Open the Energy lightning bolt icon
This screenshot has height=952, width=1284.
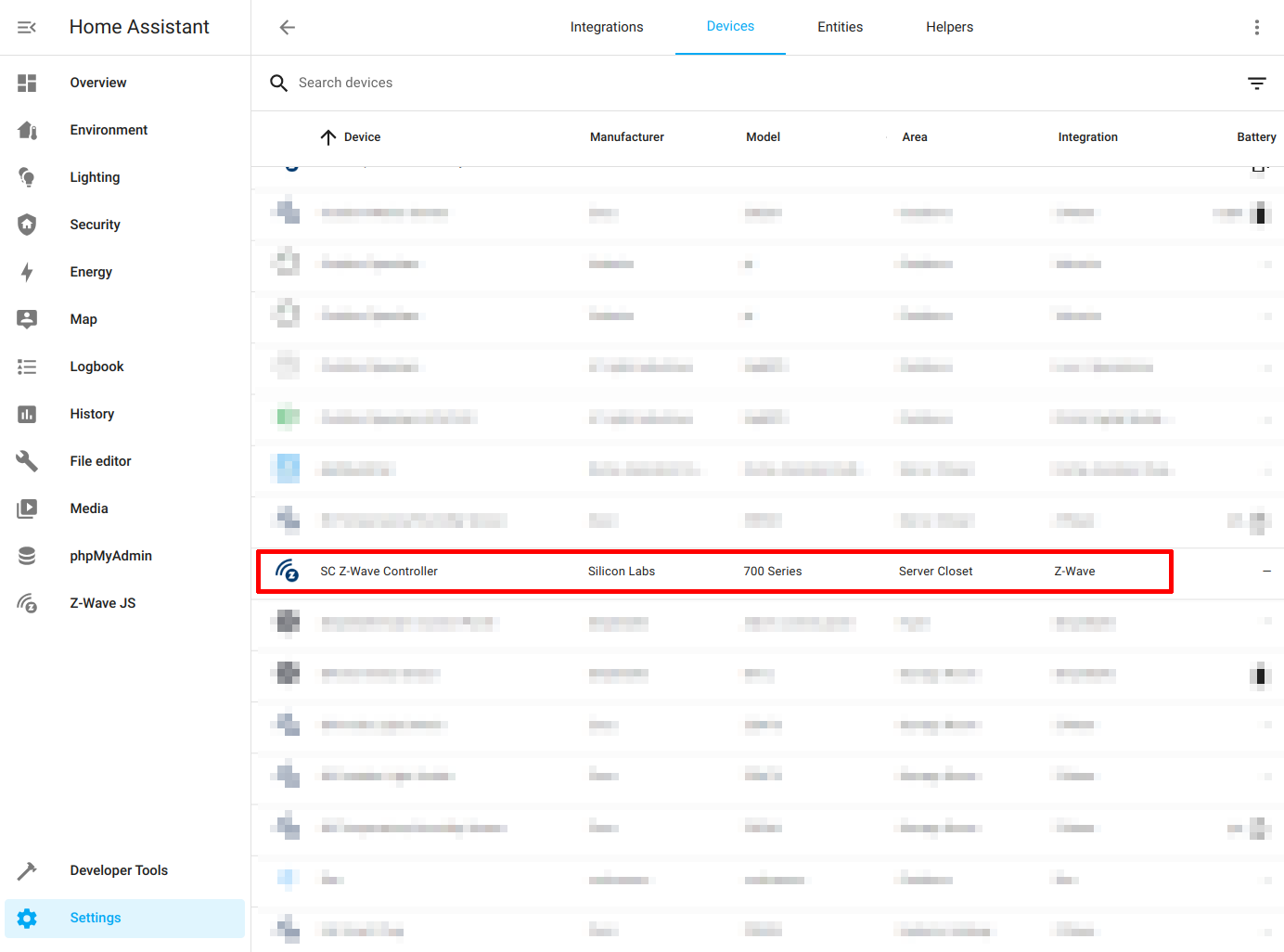click(x=27, y=272)
